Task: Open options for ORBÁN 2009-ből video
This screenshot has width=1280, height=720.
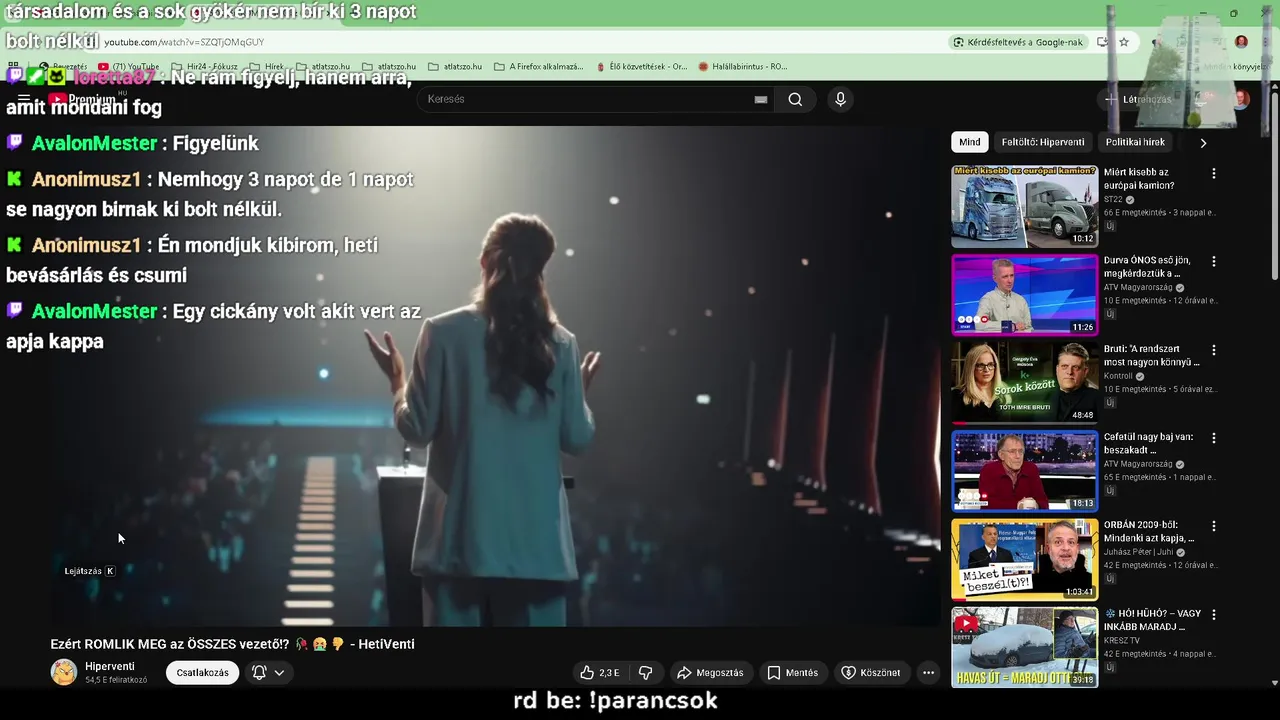Action: click(x=1214, y=526)
